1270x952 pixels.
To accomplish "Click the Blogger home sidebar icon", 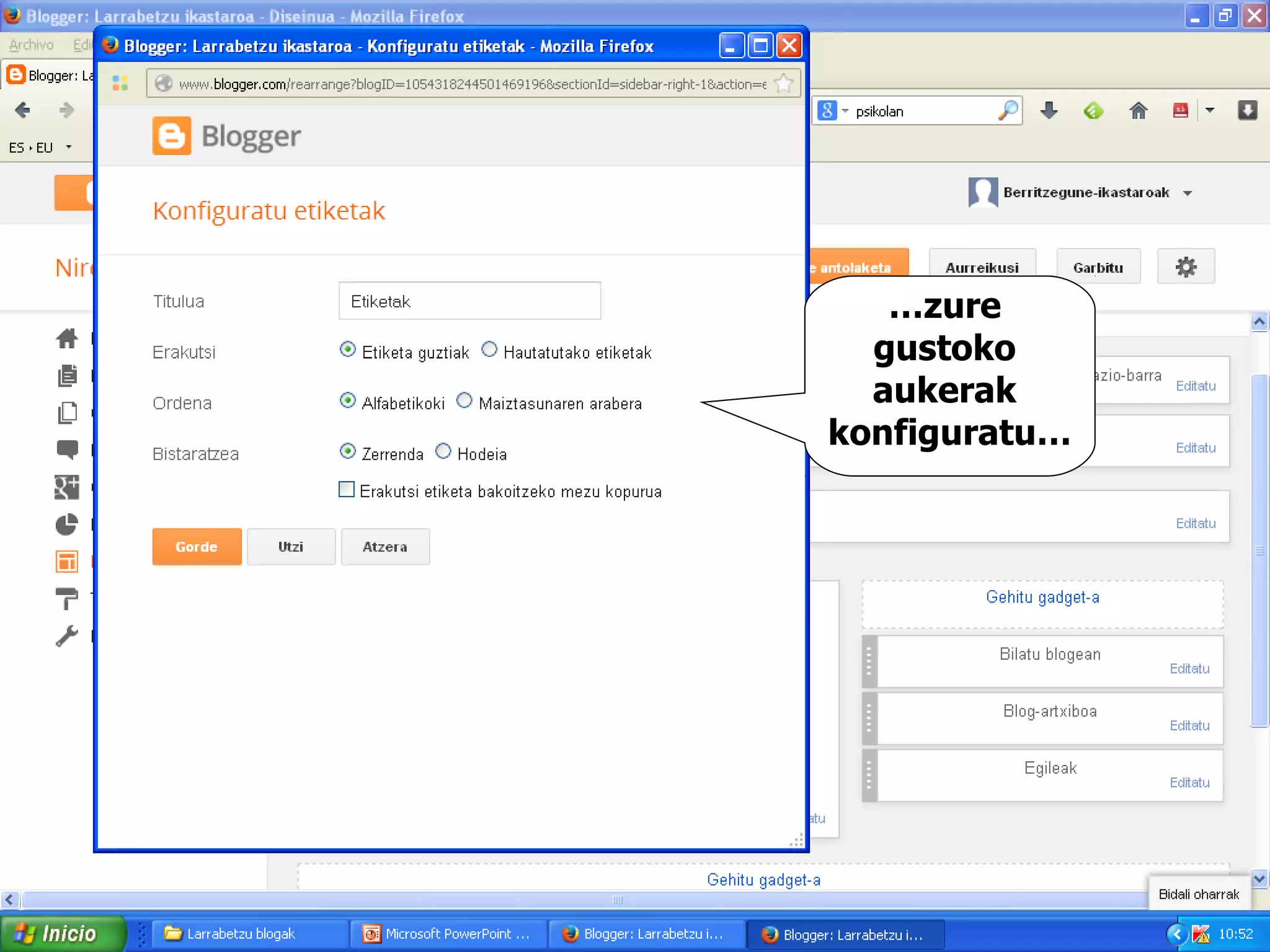I will pyautogui.click(x=67, y=338).
